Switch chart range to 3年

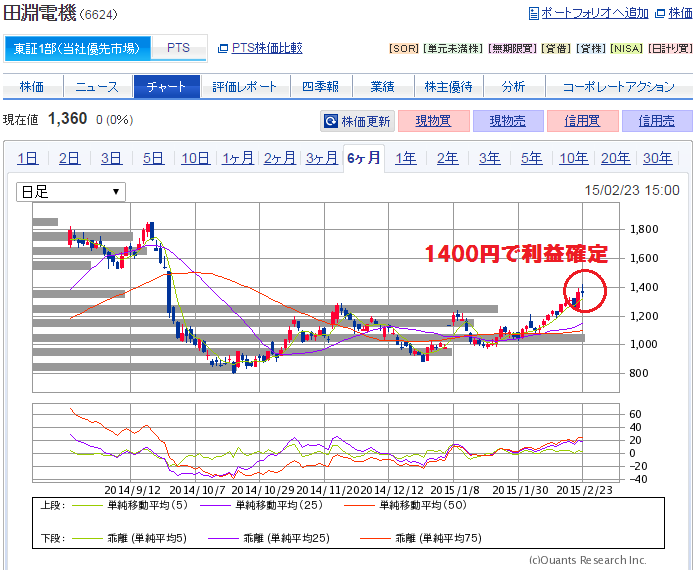pos(490,158)
